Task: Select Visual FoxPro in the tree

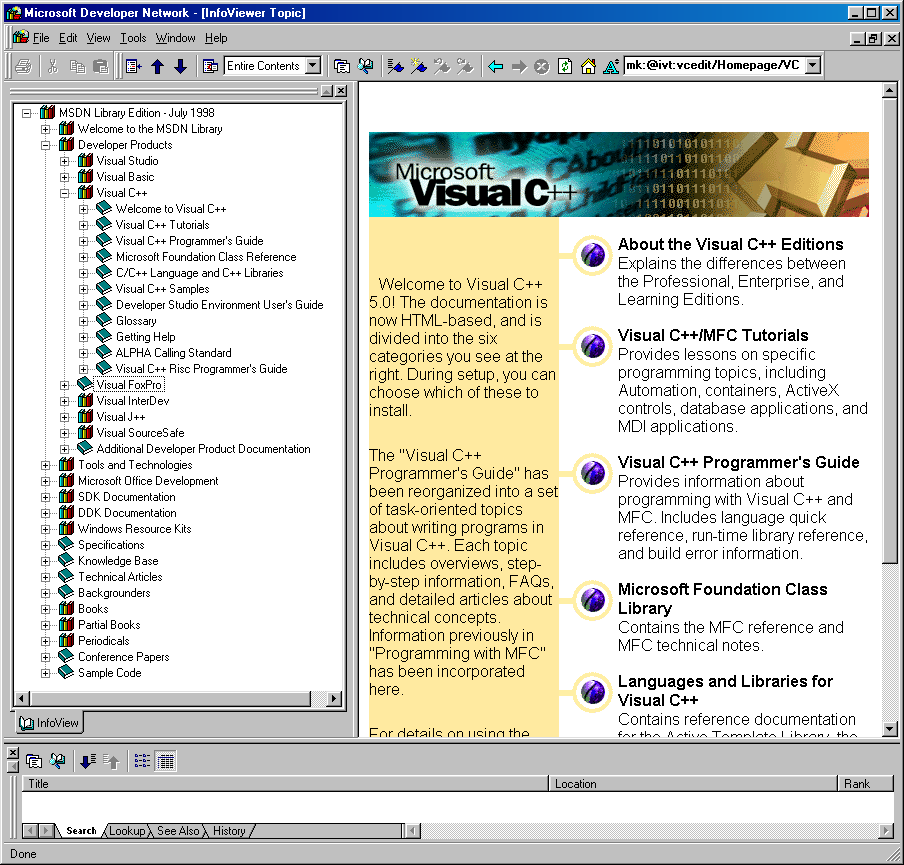Action: point(129,385)
